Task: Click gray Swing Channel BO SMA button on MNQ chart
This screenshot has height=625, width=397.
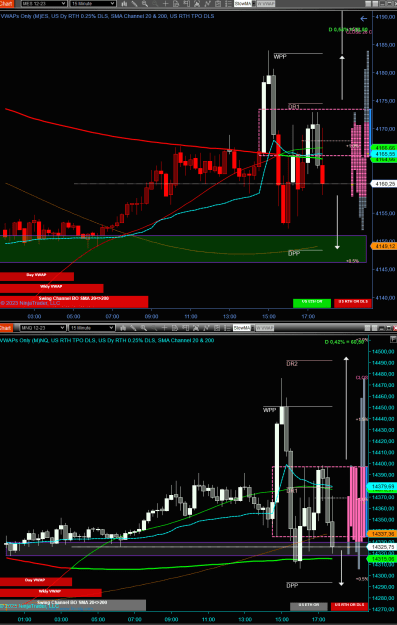Action: [73, 605]
